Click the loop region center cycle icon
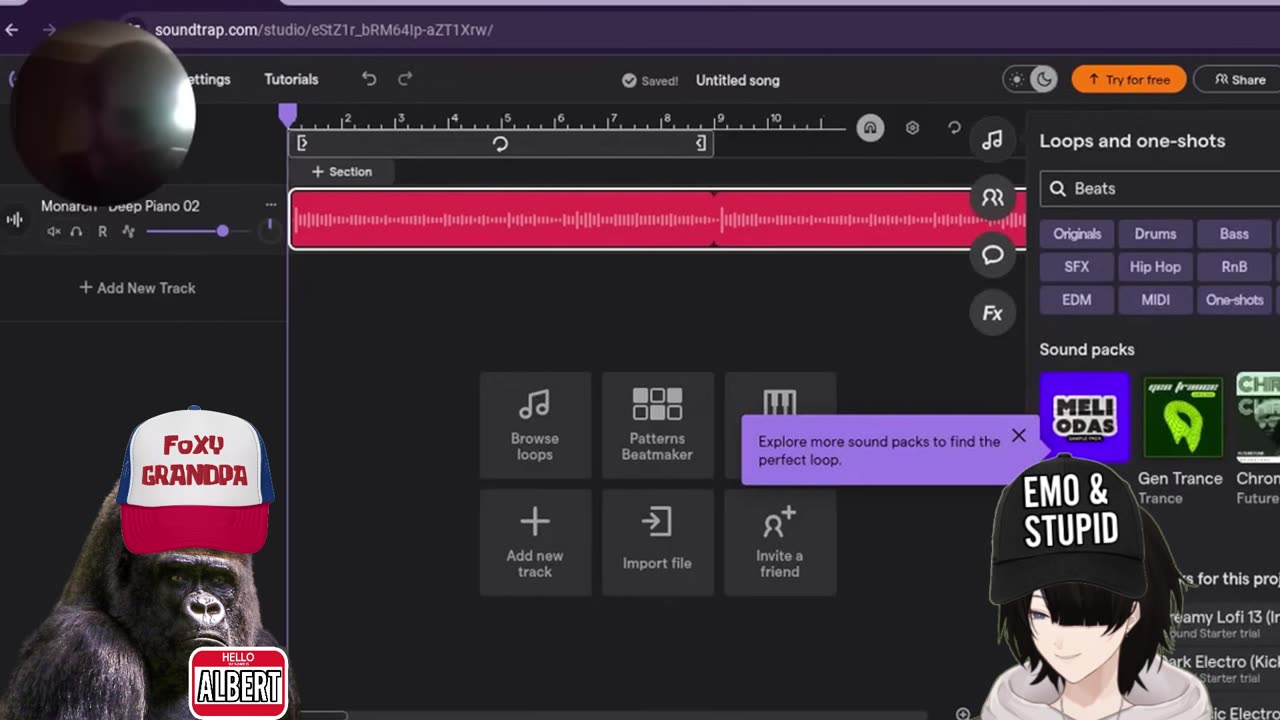 [500, 144]
